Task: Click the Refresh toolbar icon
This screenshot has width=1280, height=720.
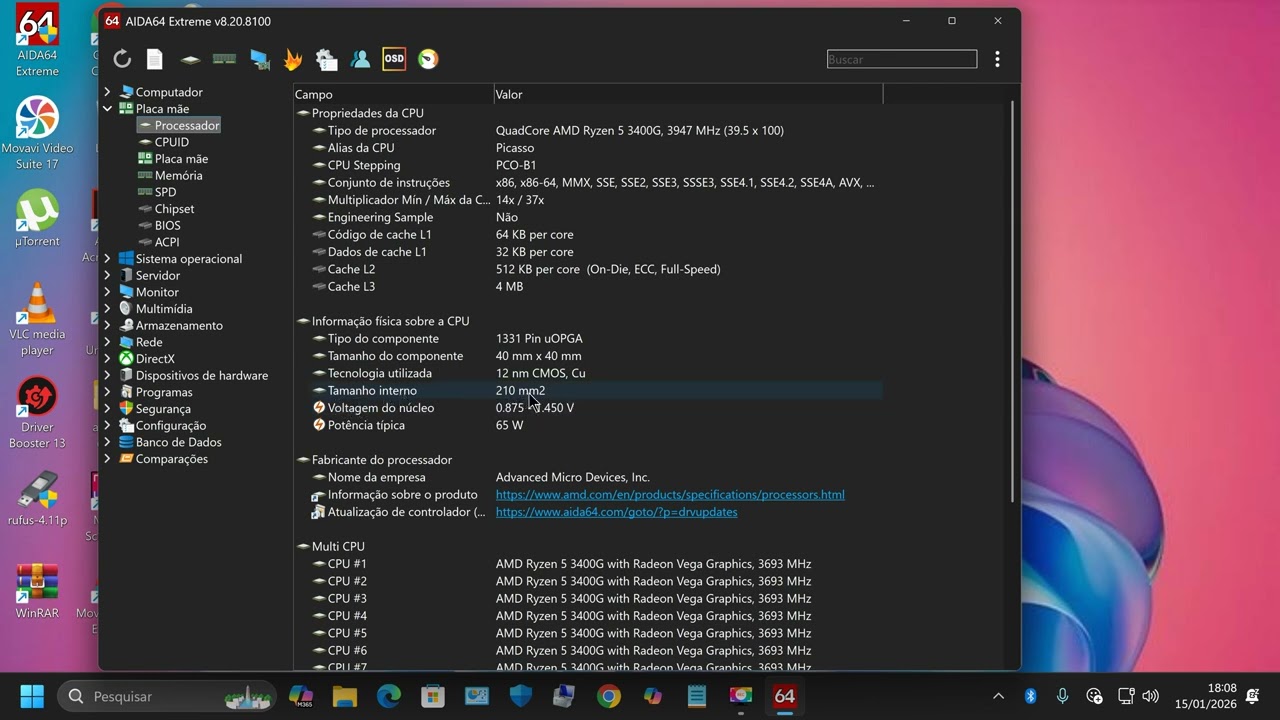Action: (x=122, y=59)
